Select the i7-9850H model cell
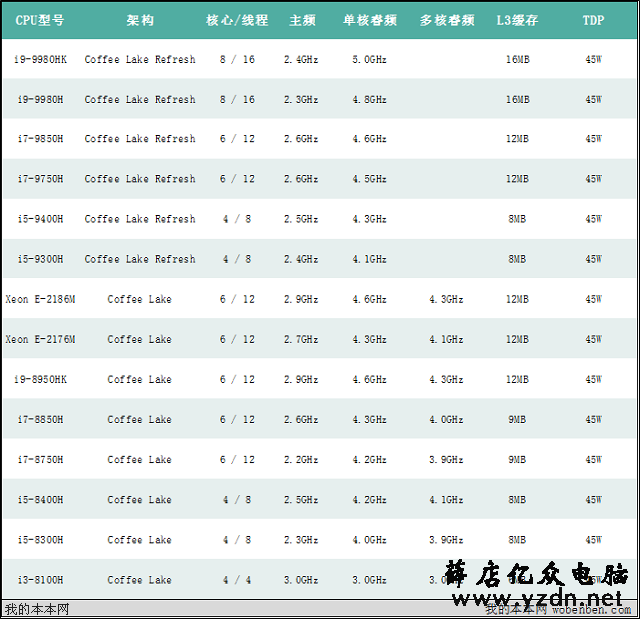640x619 pixels. (40, 139)
